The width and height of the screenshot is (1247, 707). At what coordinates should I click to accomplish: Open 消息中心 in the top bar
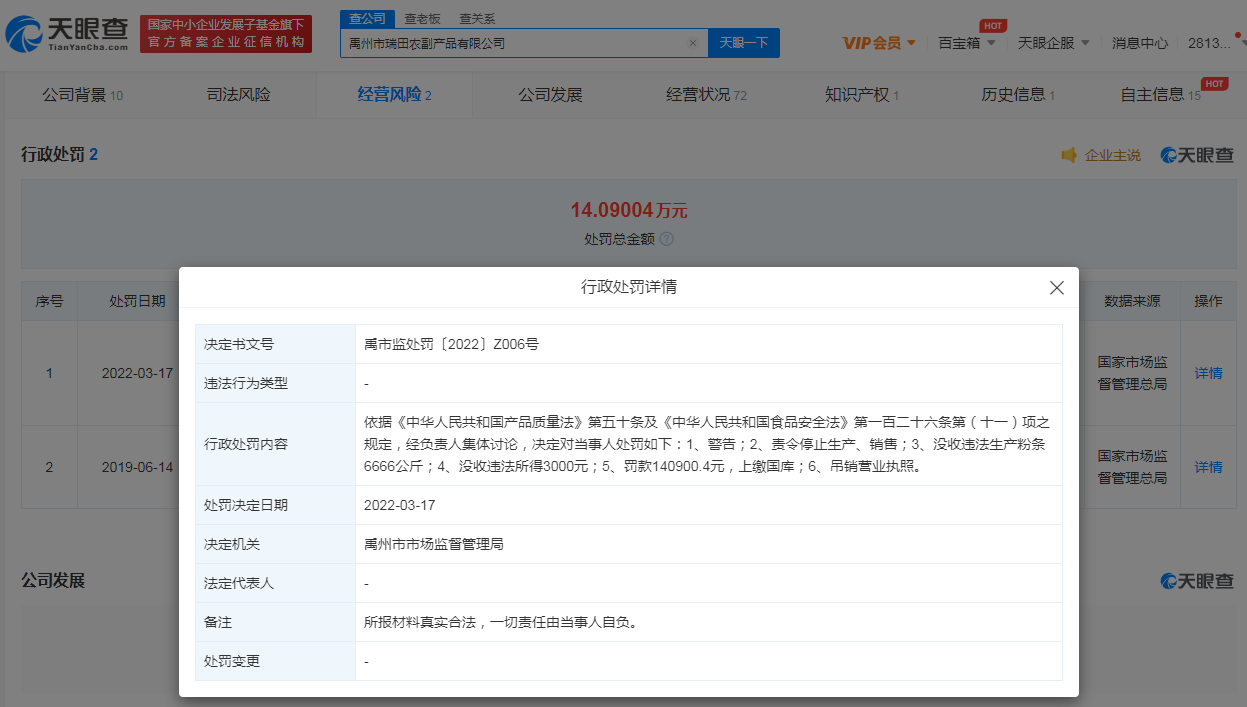coord(1140,43)
